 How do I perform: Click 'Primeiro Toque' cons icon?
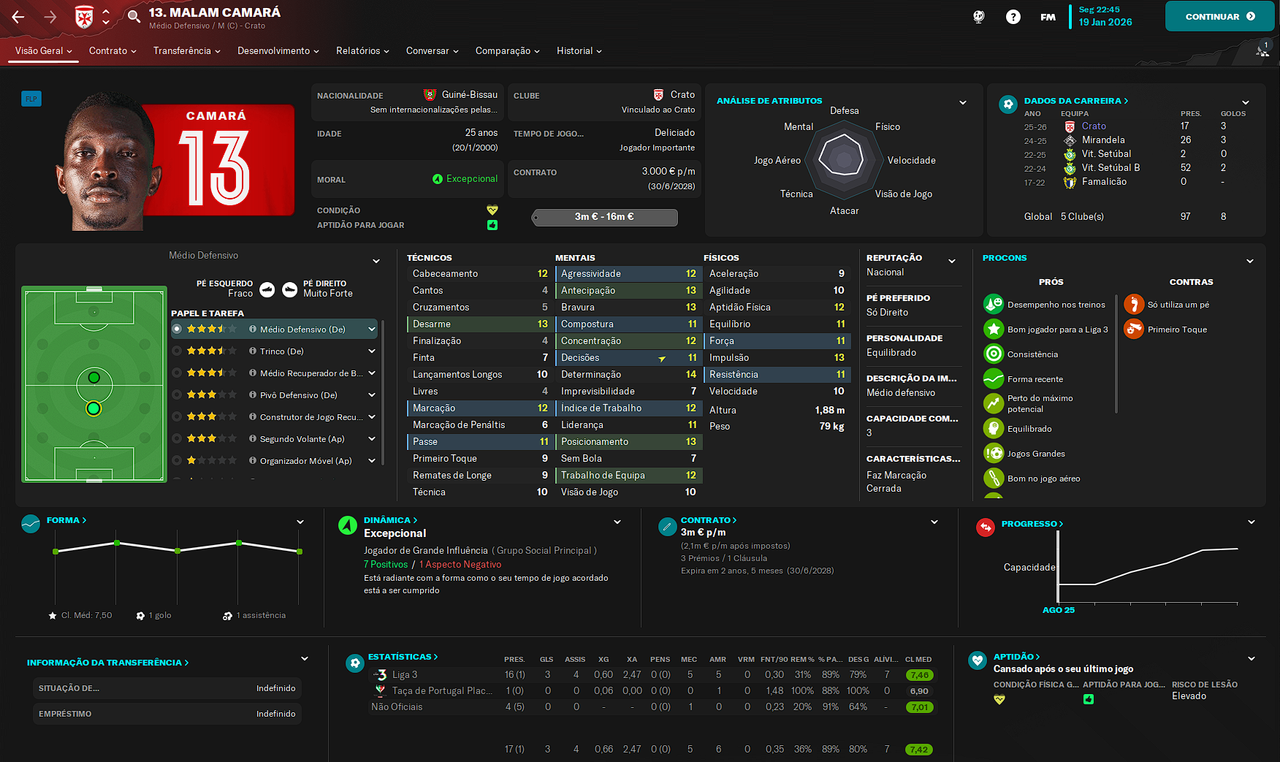[1133, 329]
